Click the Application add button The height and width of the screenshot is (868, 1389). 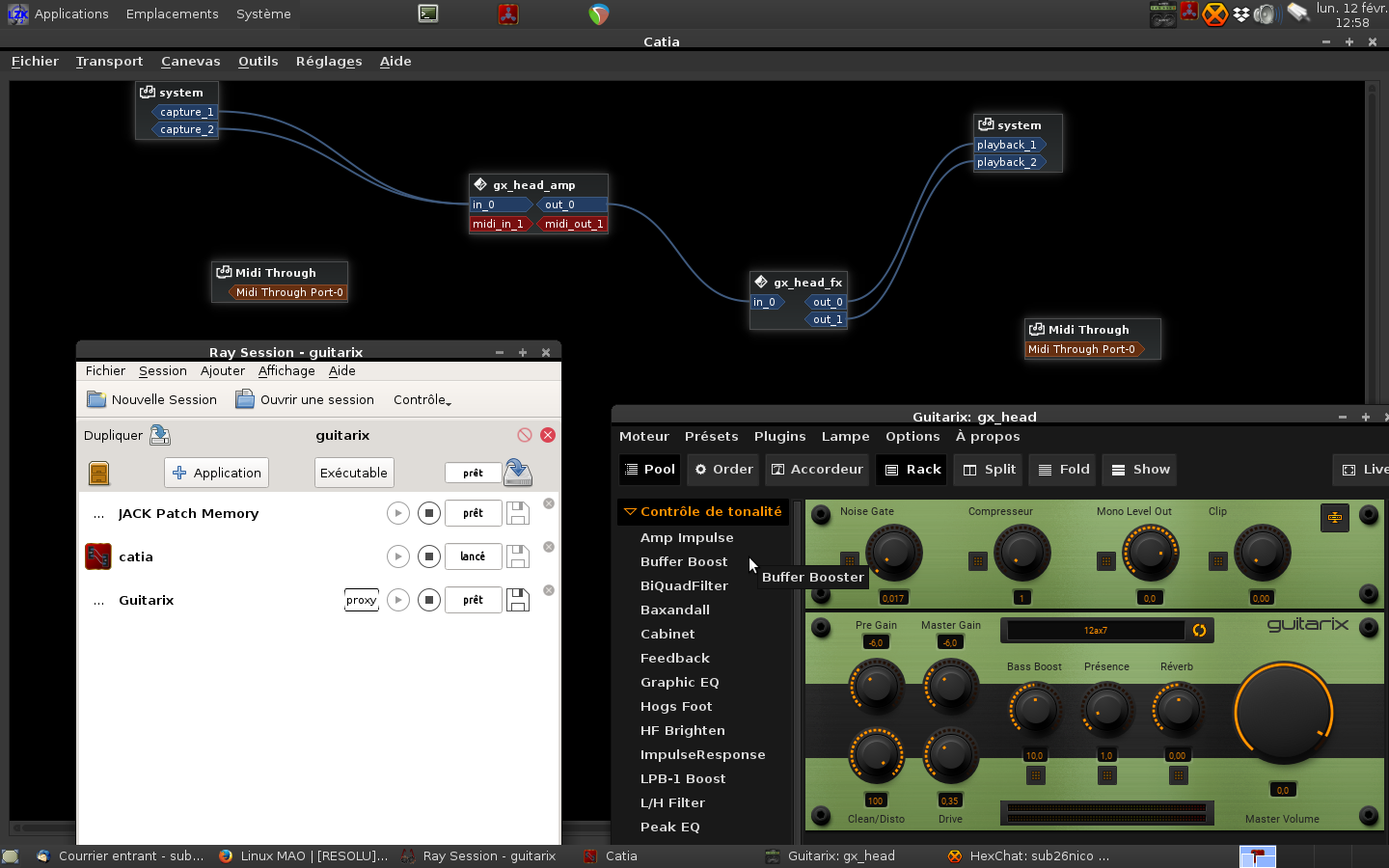217,473
